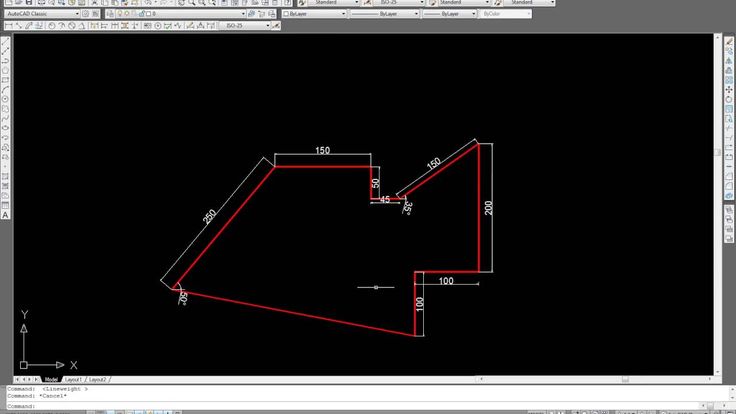Click the drawing area horizontal scrollbar
The width and height of the screenshot is (736, 414).
point(594,379)
